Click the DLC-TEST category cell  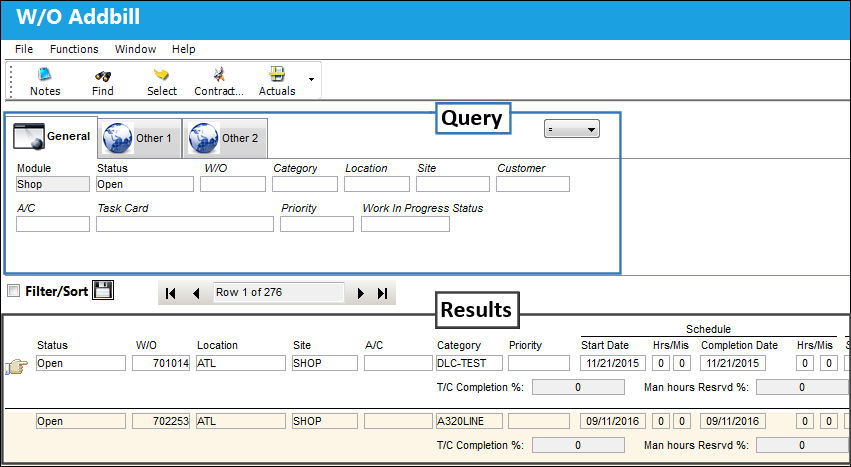click(x=469, y=363)
